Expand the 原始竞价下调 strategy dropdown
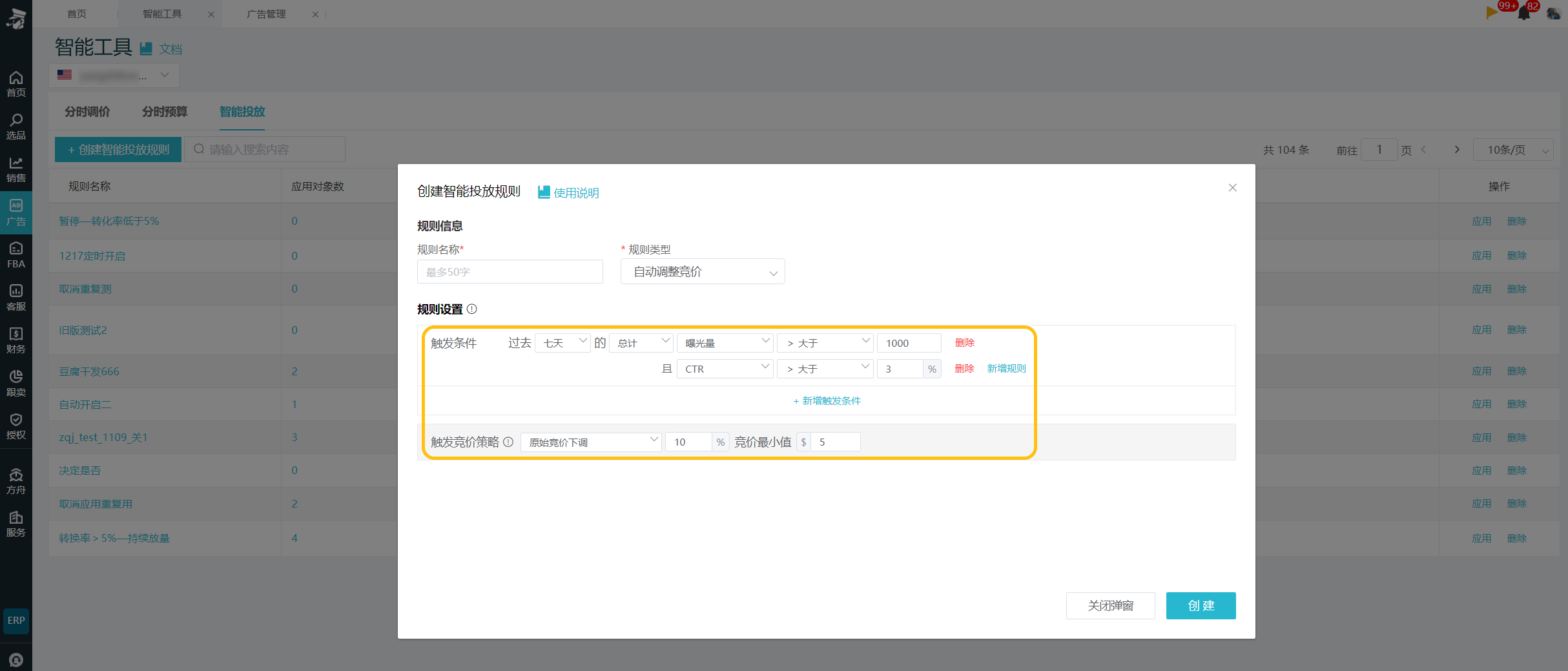Viewport: 1568px width, 671px height. pos(591,442)
